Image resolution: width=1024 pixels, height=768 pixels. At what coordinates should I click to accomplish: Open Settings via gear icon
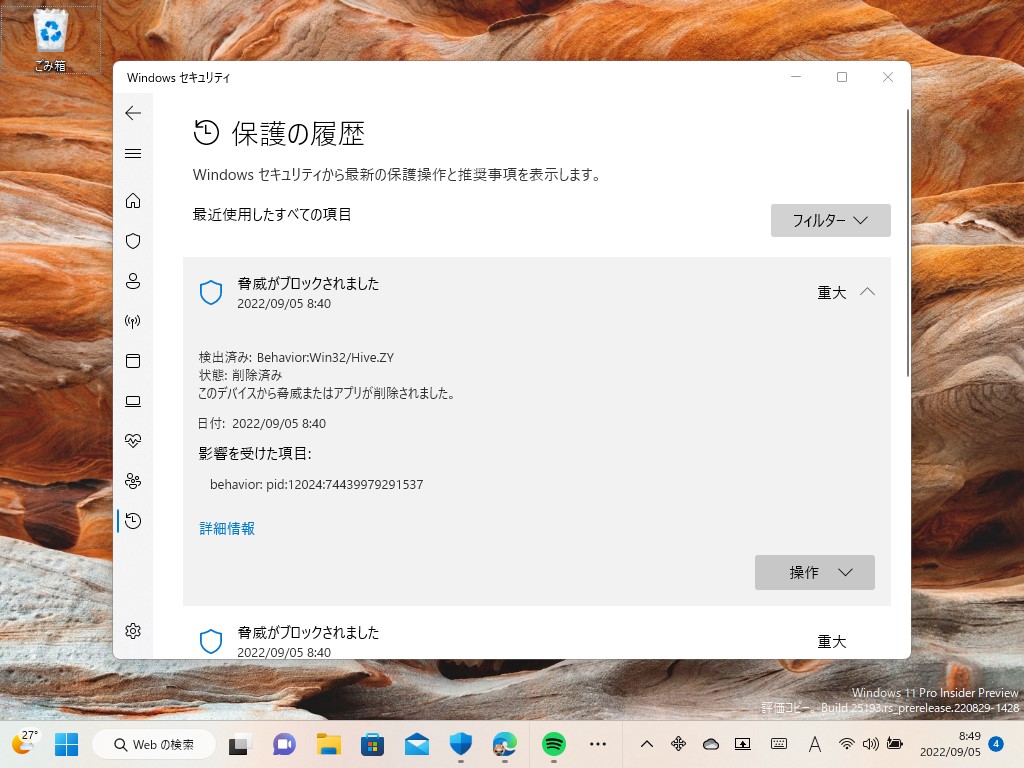coord(133,631)
